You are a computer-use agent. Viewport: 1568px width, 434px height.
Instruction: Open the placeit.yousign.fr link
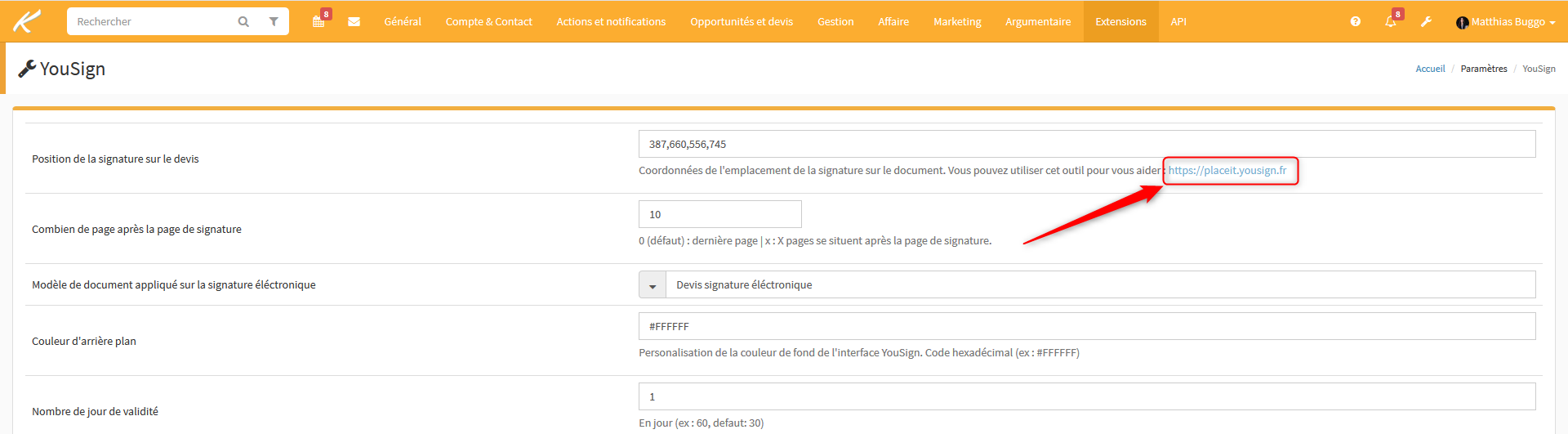click(x=1227, y=170)
